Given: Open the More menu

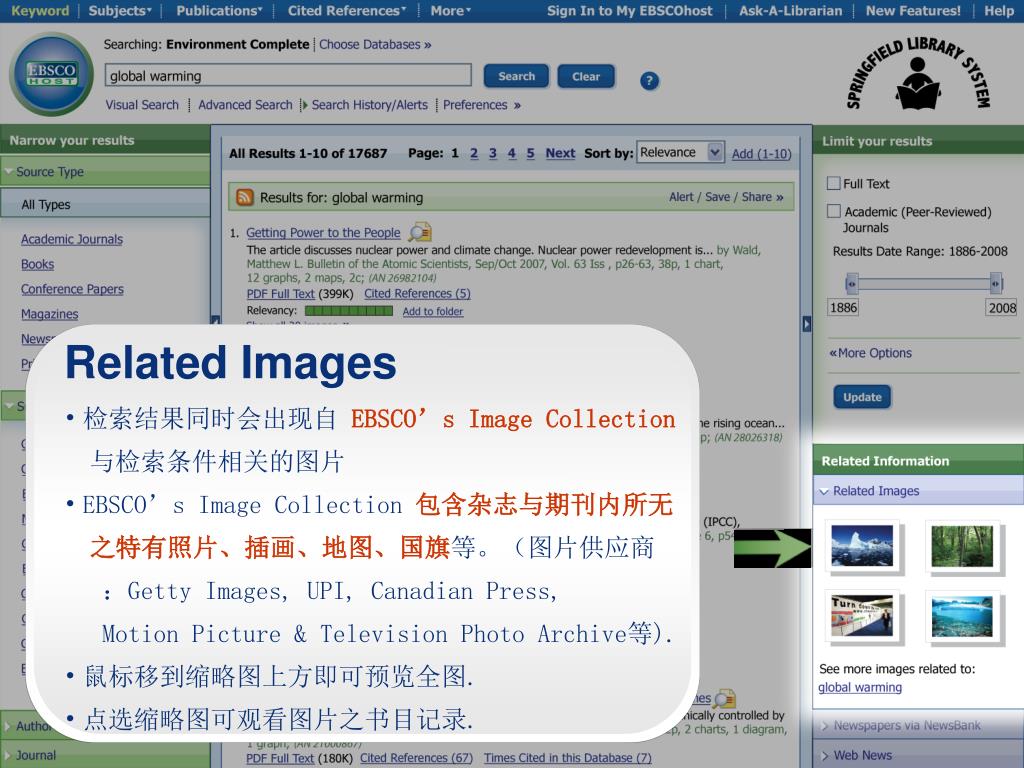Looking at the screenshot, I should coord(451,10).
